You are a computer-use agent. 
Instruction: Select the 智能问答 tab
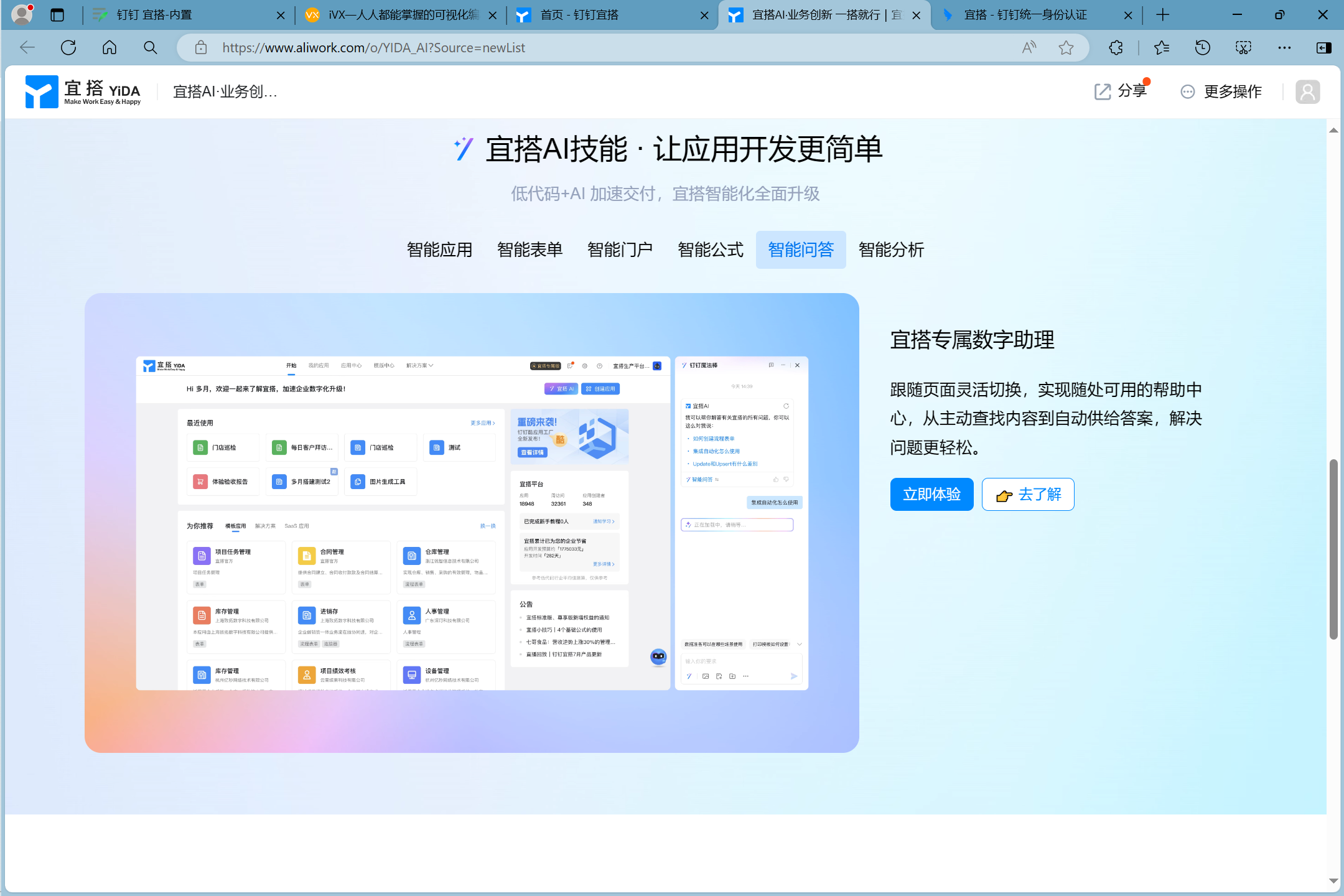(x=801, y=250)
